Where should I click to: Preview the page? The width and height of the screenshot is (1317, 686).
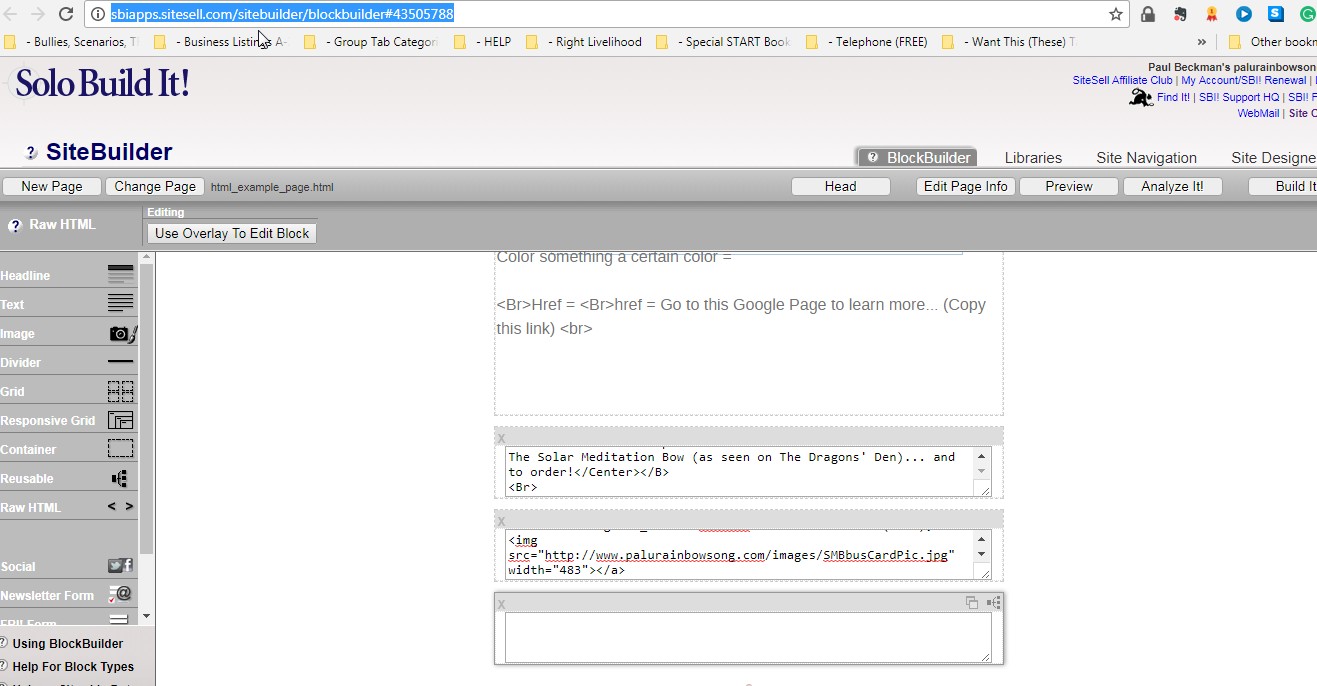(1069, 186)
